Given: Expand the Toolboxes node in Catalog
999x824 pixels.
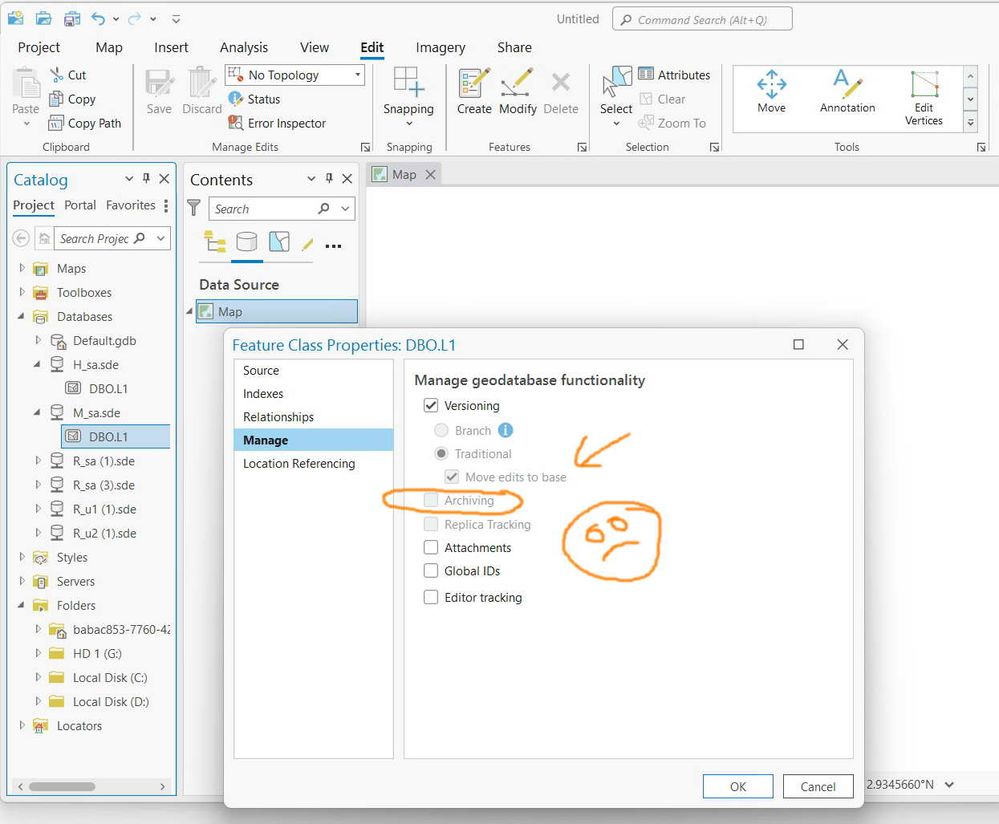Looking at the screenshot, I should [x=22, y=292].
